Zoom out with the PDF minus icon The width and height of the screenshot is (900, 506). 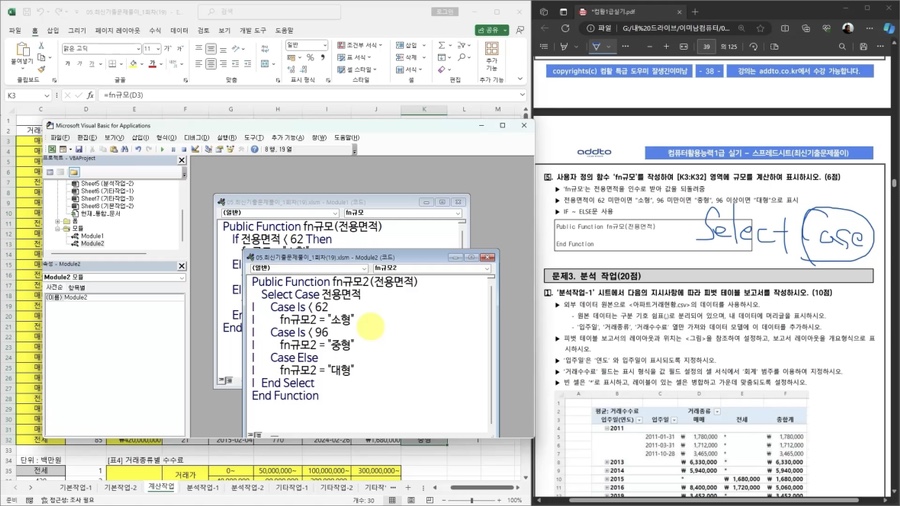coord(649,46)
